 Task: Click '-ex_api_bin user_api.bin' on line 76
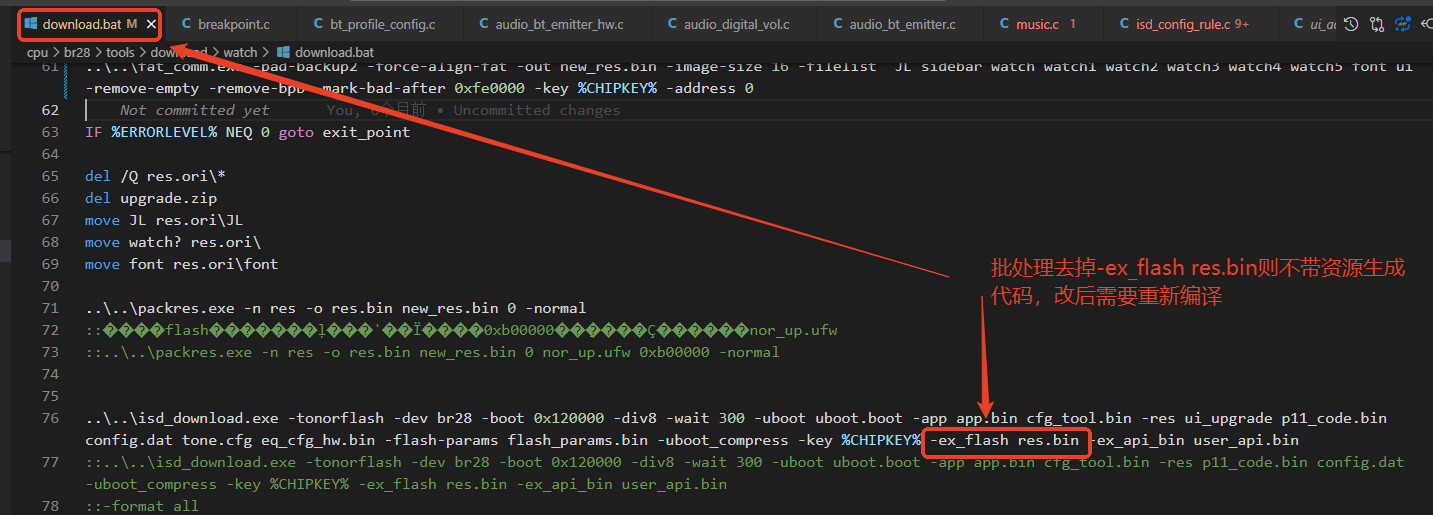point(1195,440)
